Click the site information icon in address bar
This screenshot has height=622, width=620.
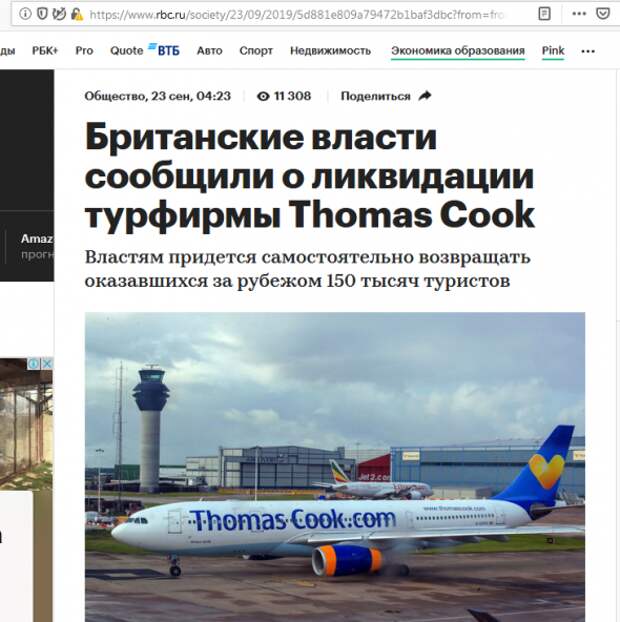pyautogui.click(x=25, y=14)
